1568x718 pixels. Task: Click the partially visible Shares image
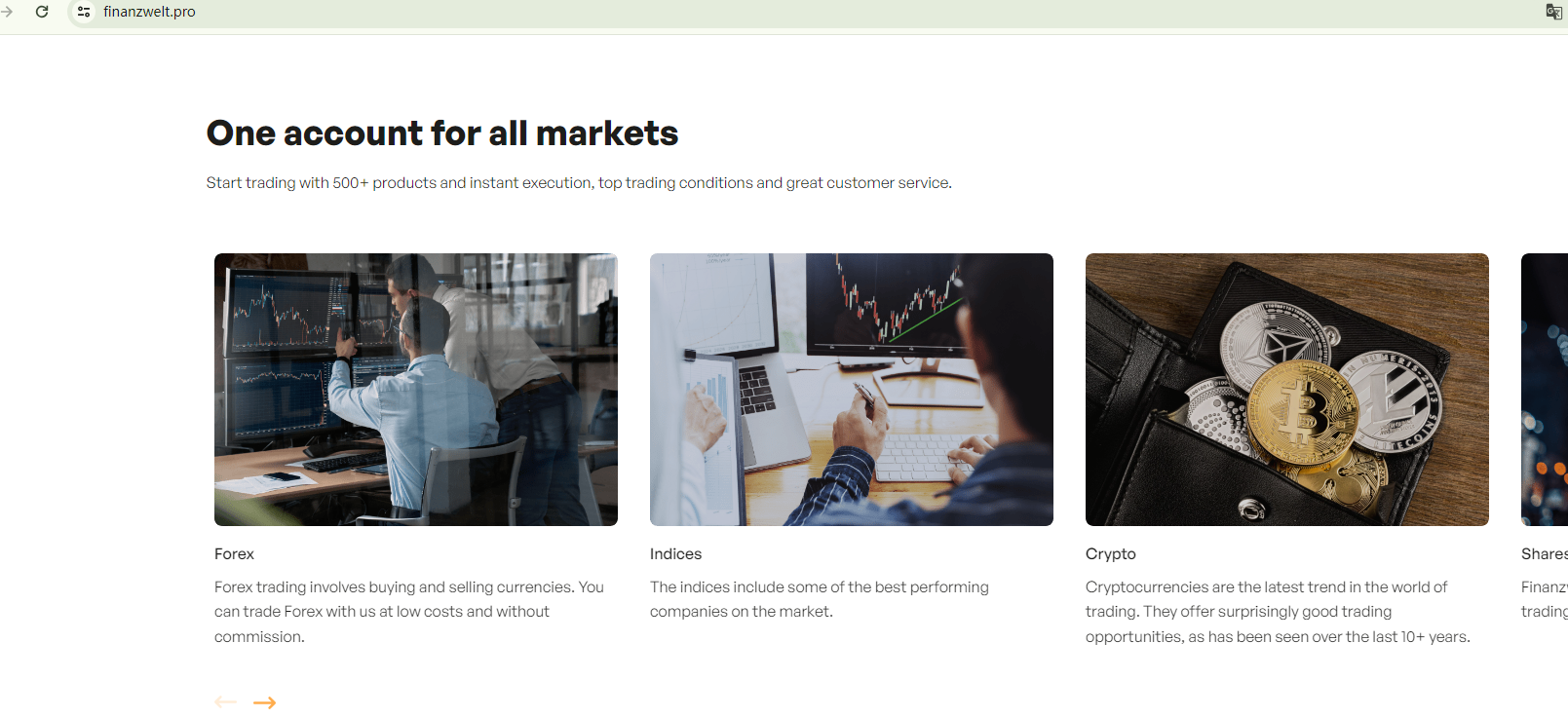pyautogui.click(x=1545, y=390)
